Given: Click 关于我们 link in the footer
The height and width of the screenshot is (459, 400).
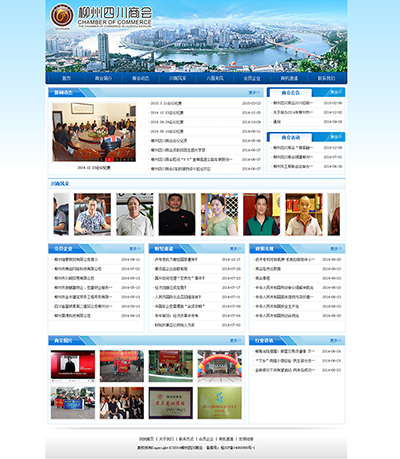Looking at the screenshot, I should [x=166, y=439].
